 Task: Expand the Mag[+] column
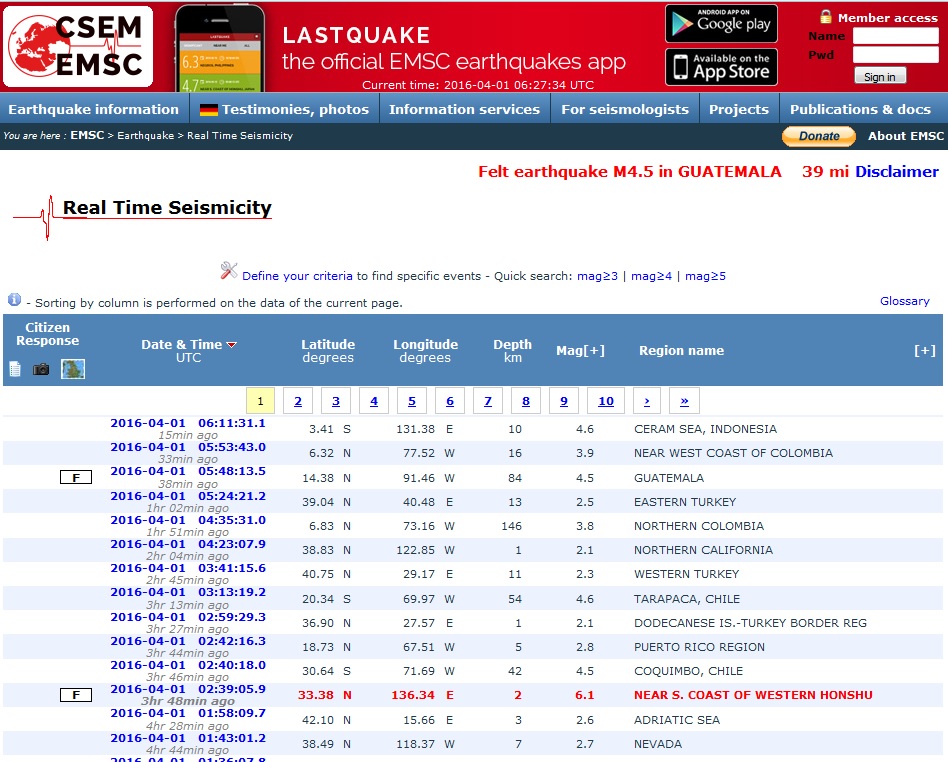580,350
